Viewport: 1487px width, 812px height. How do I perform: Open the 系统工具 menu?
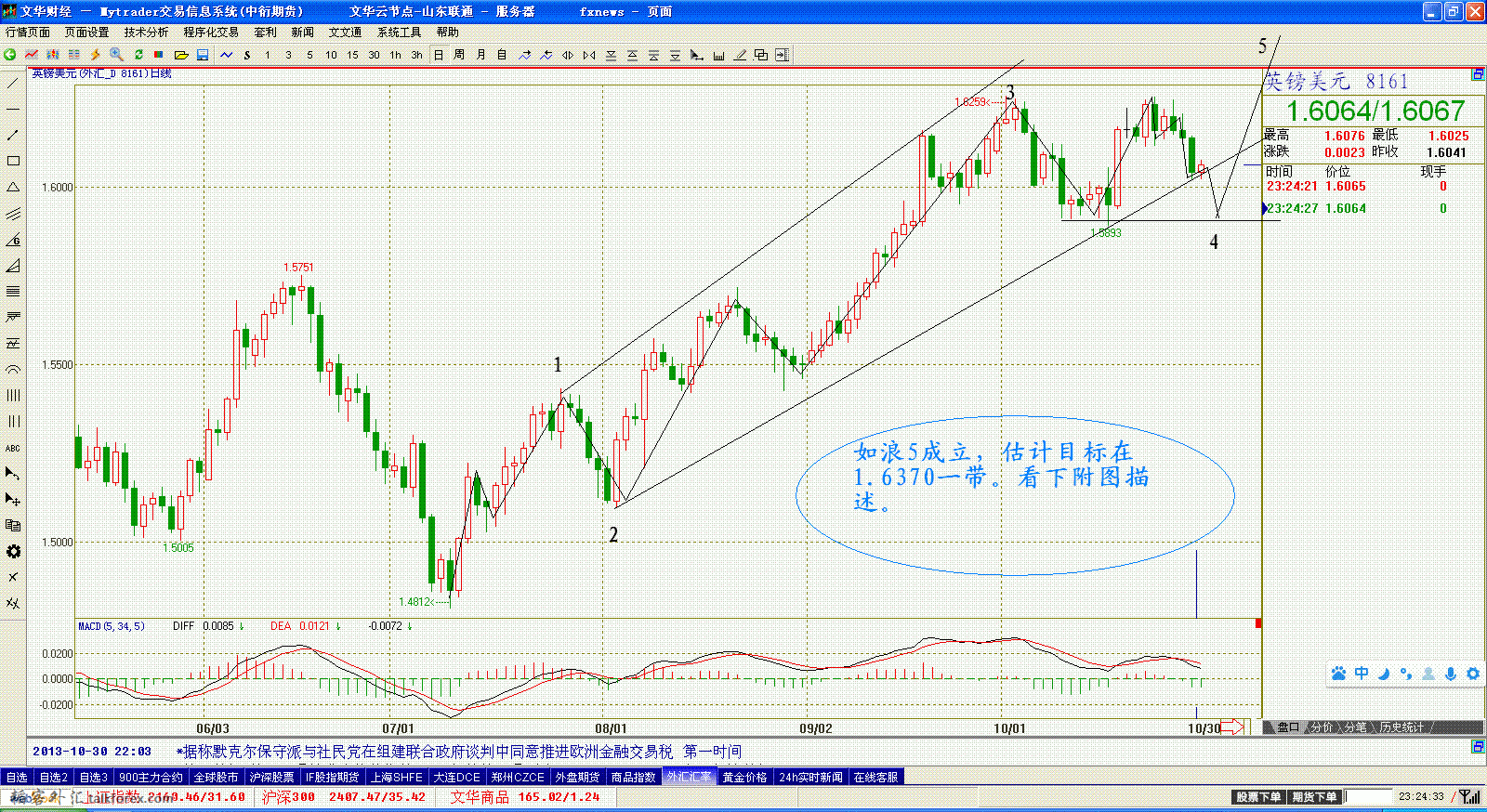click(x=399, y=32)
